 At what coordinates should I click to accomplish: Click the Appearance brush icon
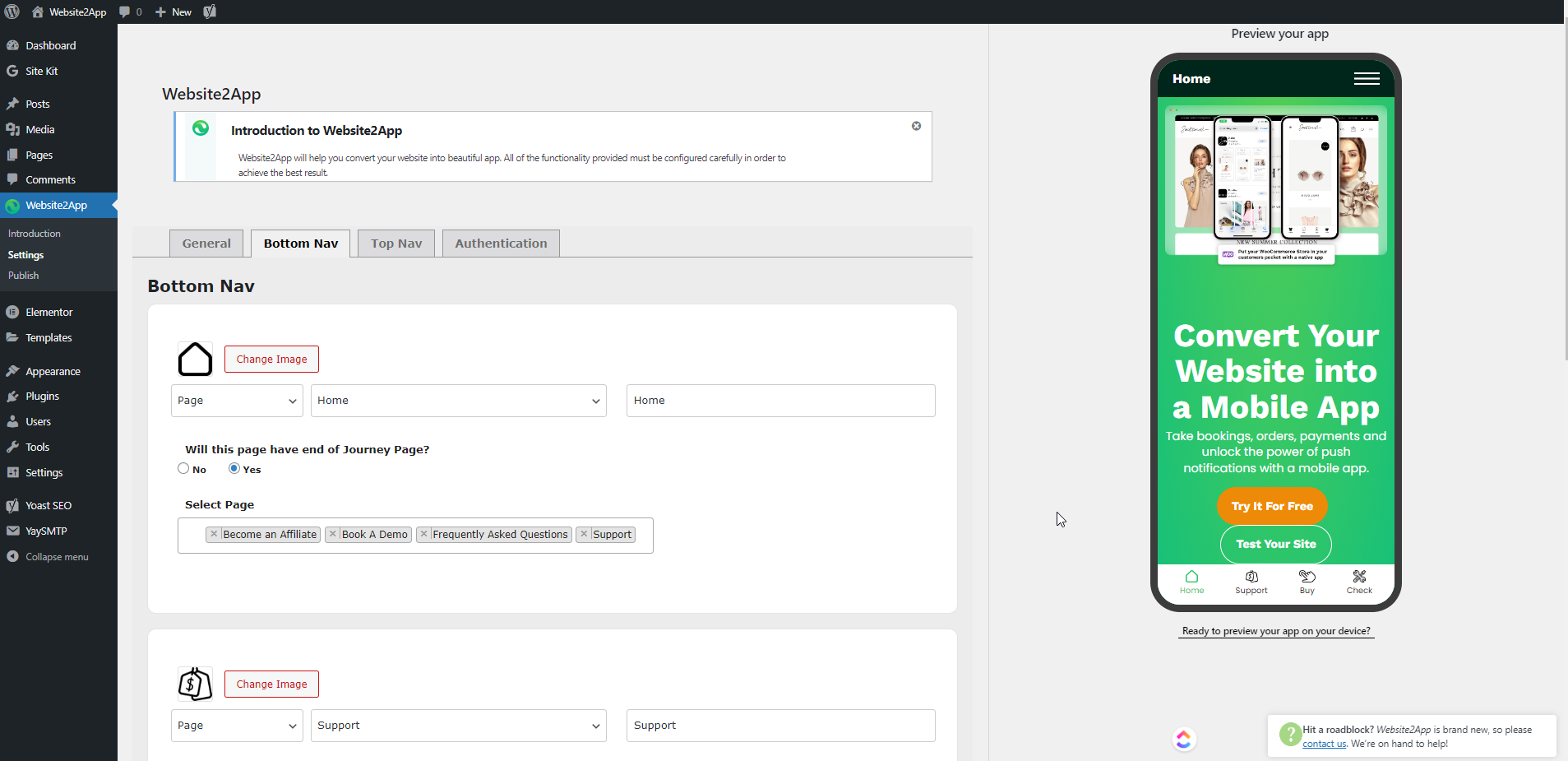point(12,371)
